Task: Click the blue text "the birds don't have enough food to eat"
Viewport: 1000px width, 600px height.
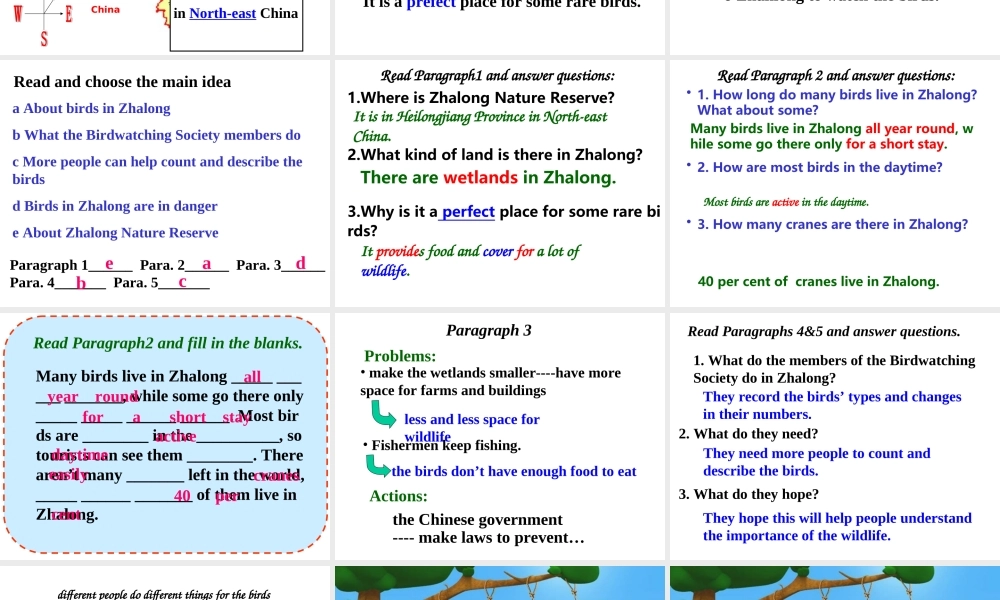Action: pos(514,471)
